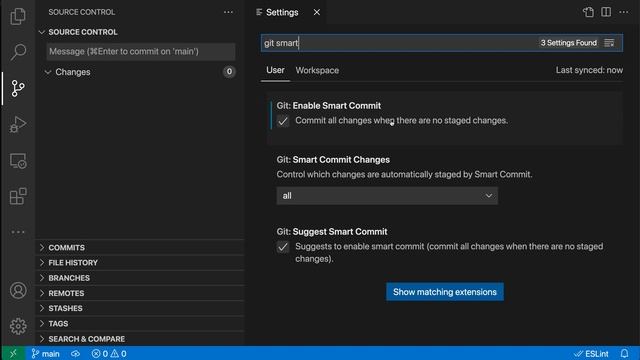This screenshot has height=360, width=640.
Task: Open editor More Actions ellipsis menu
Action: [624, 12]
